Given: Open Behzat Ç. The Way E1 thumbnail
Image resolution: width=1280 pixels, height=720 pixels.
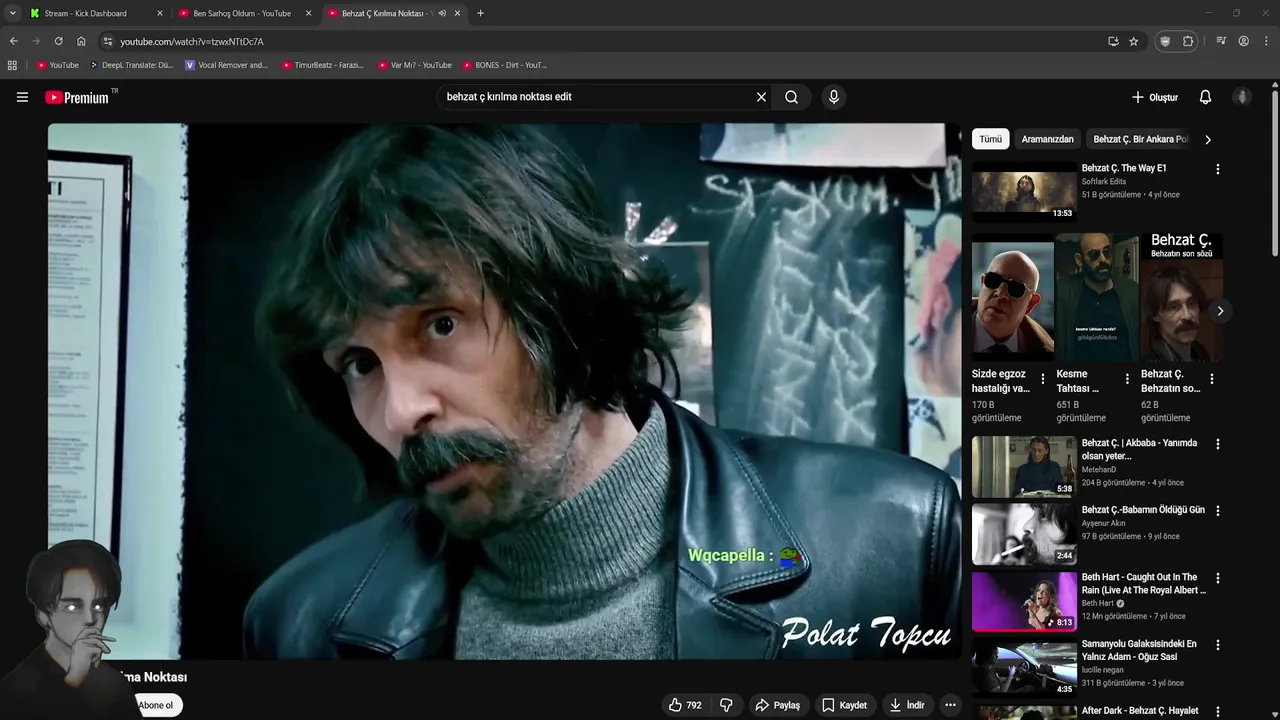Looking at the screenshot, I should [1024, 192].
